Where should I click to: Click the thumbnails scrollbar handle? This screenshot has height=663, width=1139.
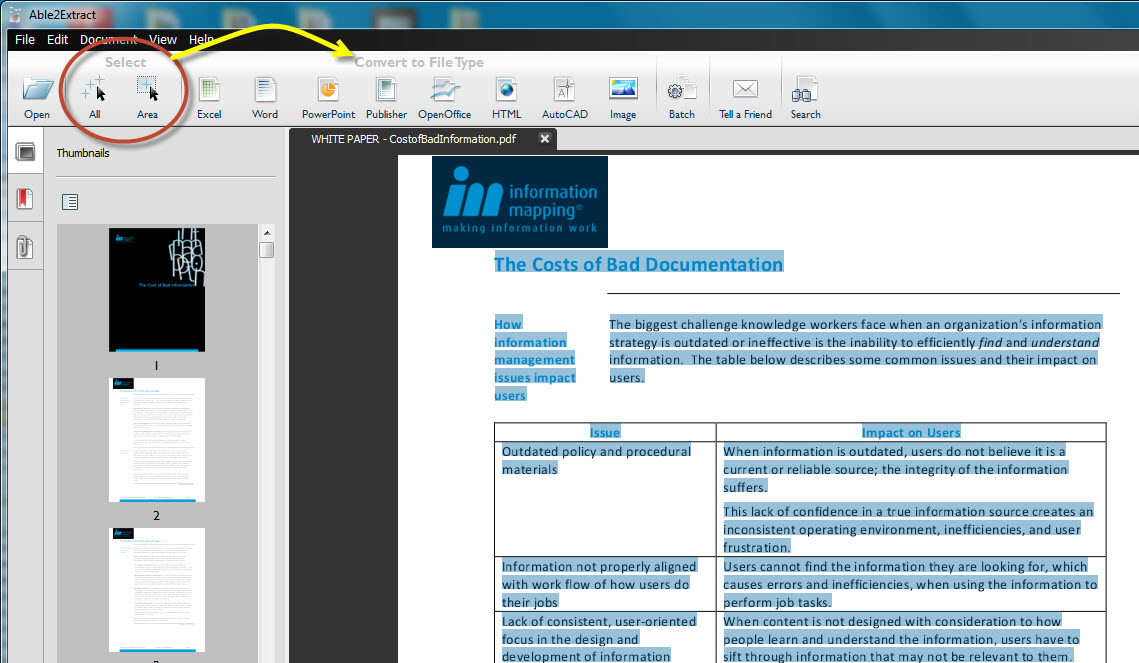267,250
